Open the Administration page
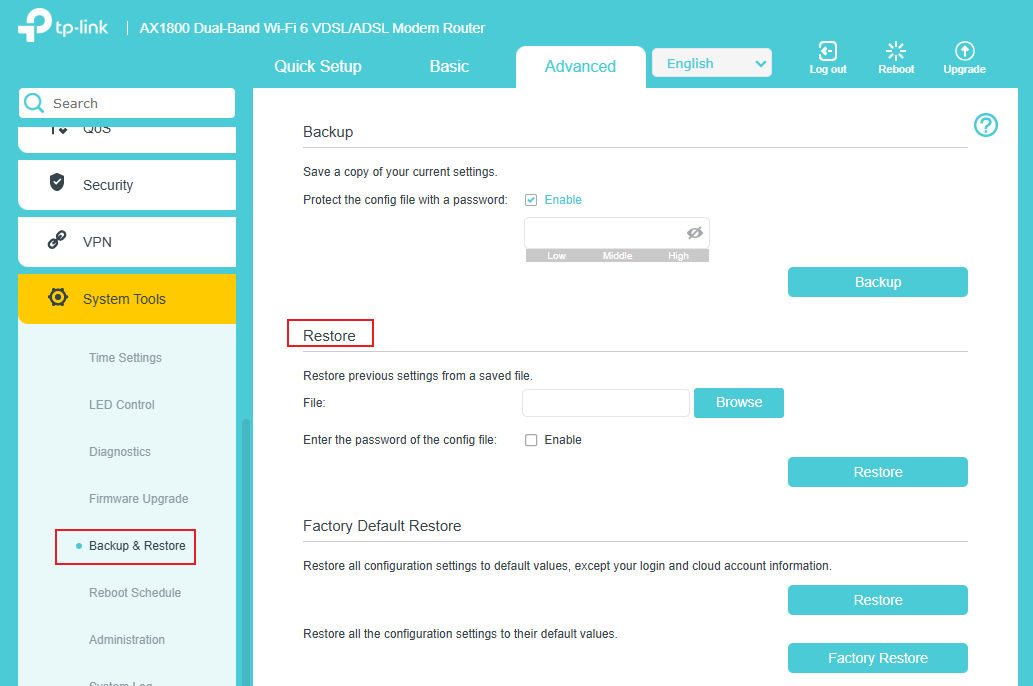 [127, 639]
